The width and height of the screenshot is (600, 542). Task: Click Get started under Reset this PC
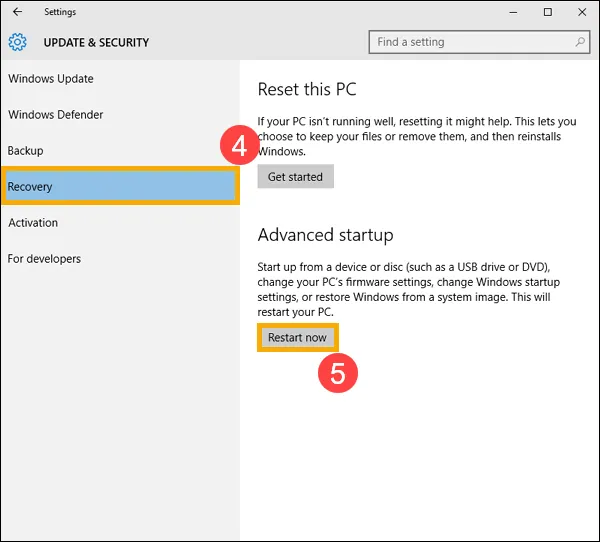tap(295, 176)
